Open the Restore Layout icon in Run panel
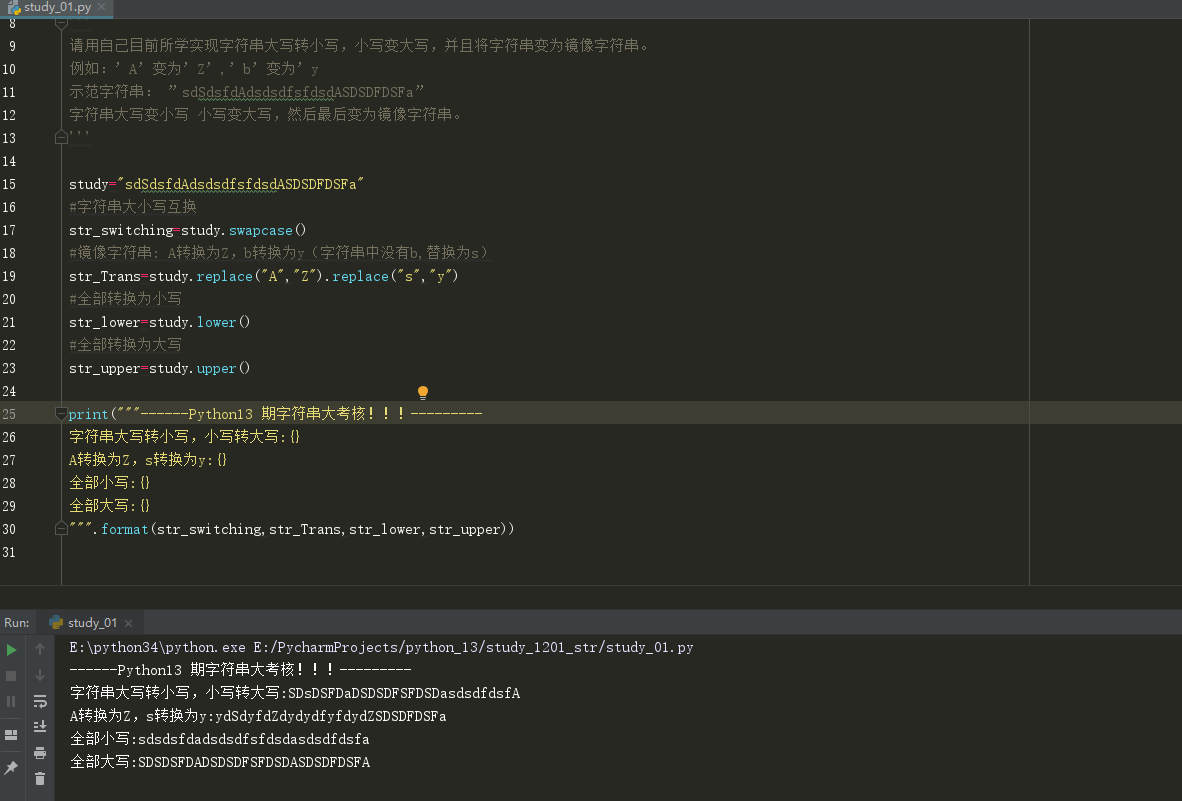 tap(11, 735)
